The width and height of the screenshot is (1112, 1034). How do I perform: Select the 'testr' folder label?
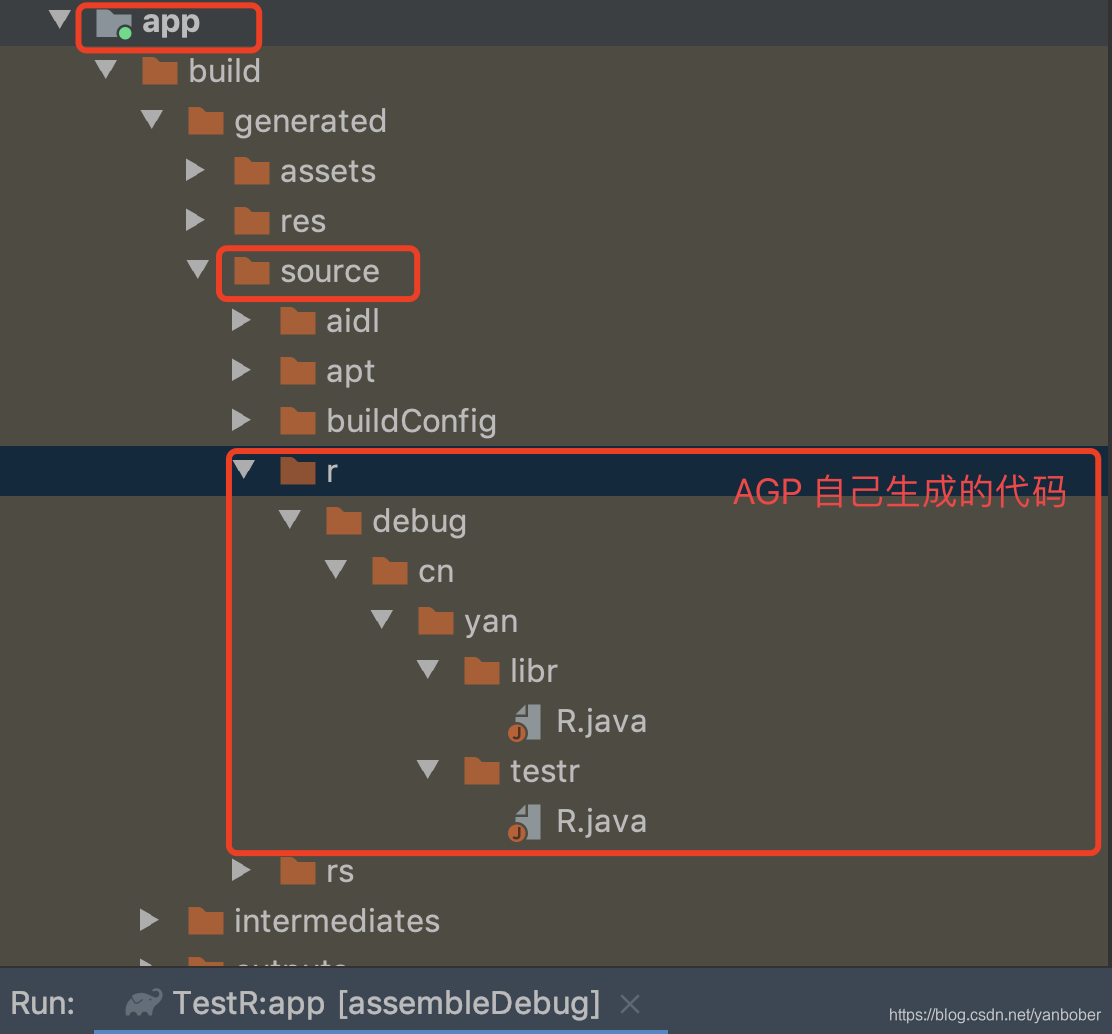coord(545,771)
